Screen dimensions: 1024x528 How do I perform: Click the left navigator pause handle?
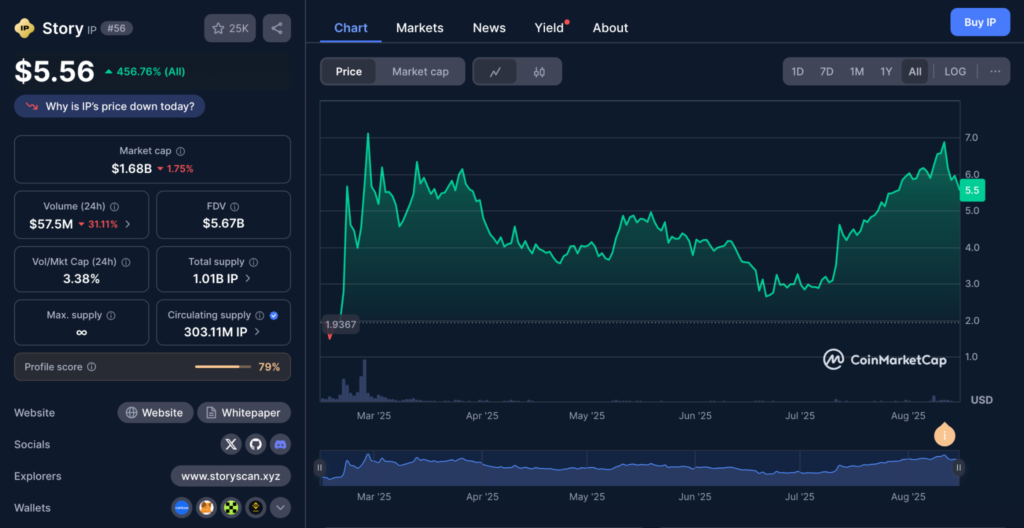coord(319,467)
